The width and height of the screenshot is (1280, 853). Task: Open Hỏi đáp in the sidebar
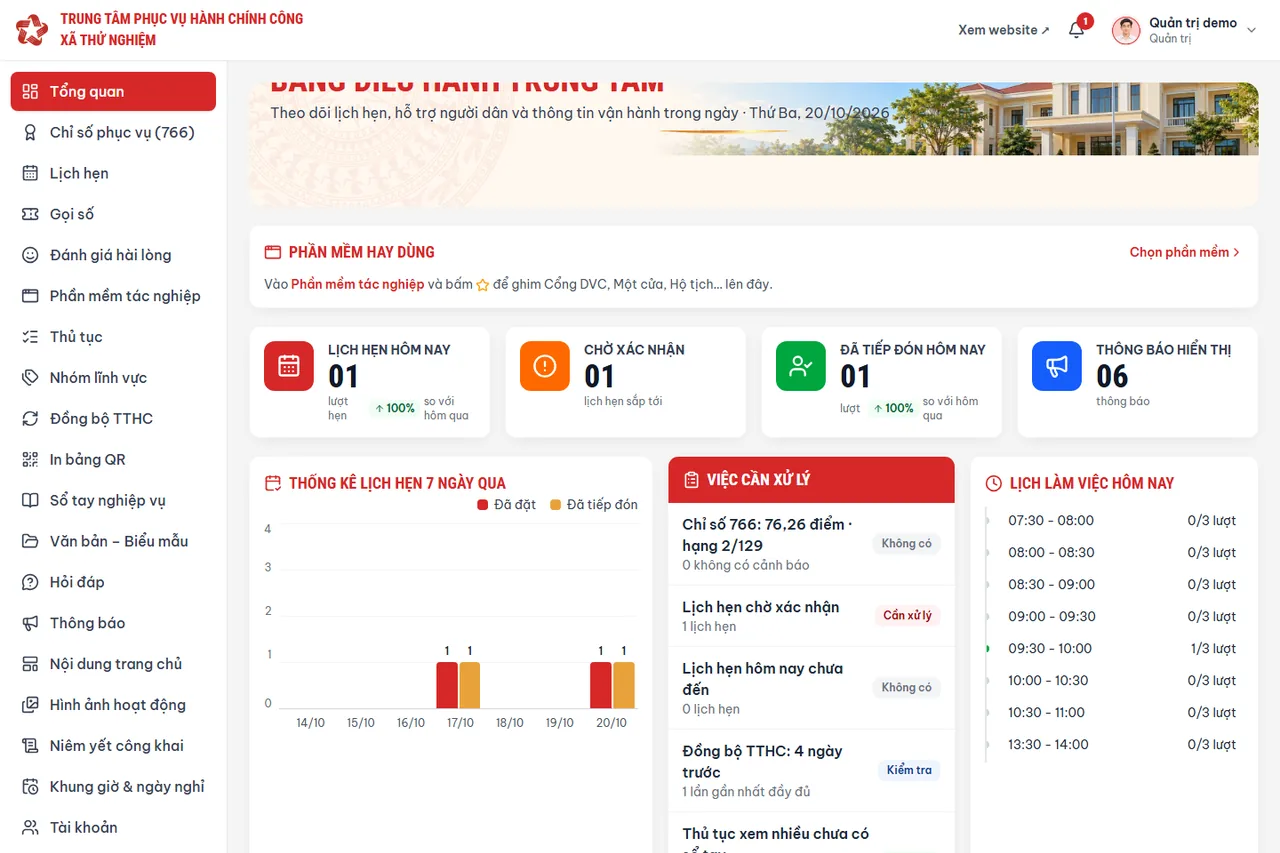point(113,582)
